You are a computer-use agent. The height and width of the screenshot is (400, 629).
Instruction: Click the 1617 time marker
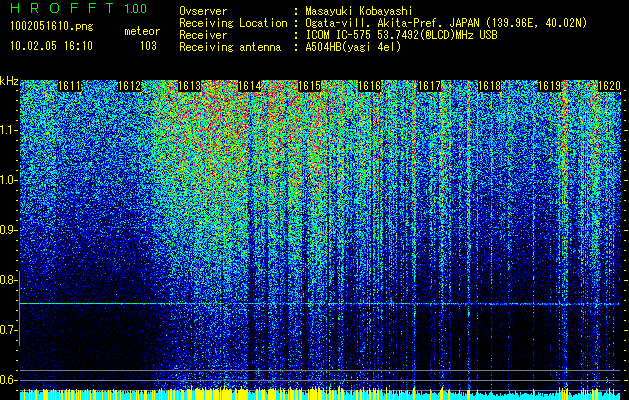tap(430, 86)
